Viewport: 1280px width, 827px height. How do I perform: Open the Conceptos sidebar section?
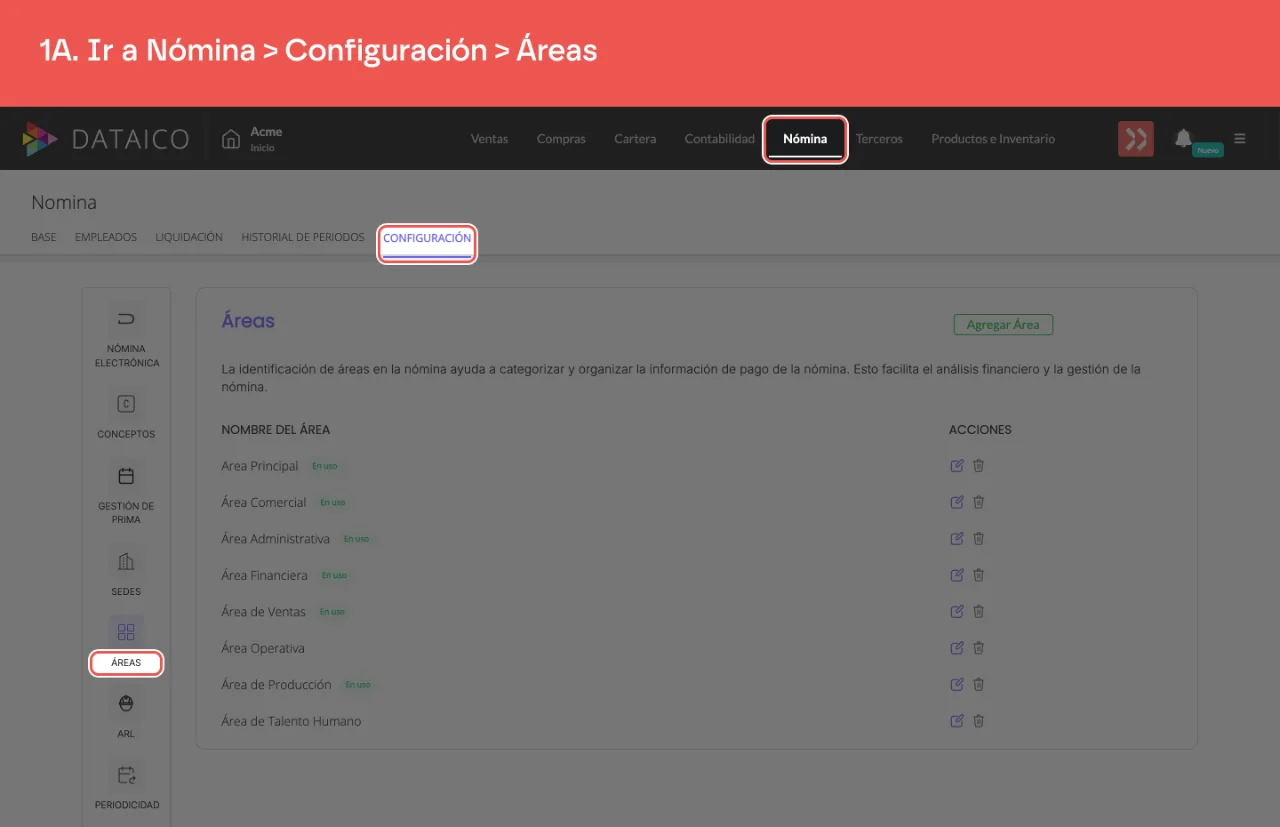(x=126, y=414)
